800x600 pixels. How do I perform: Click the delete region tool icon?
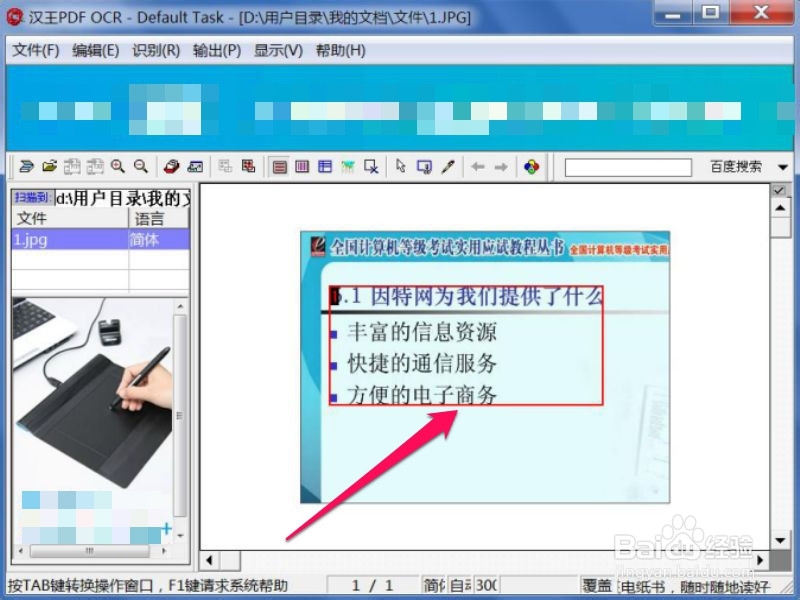click(x=369, y=166)
